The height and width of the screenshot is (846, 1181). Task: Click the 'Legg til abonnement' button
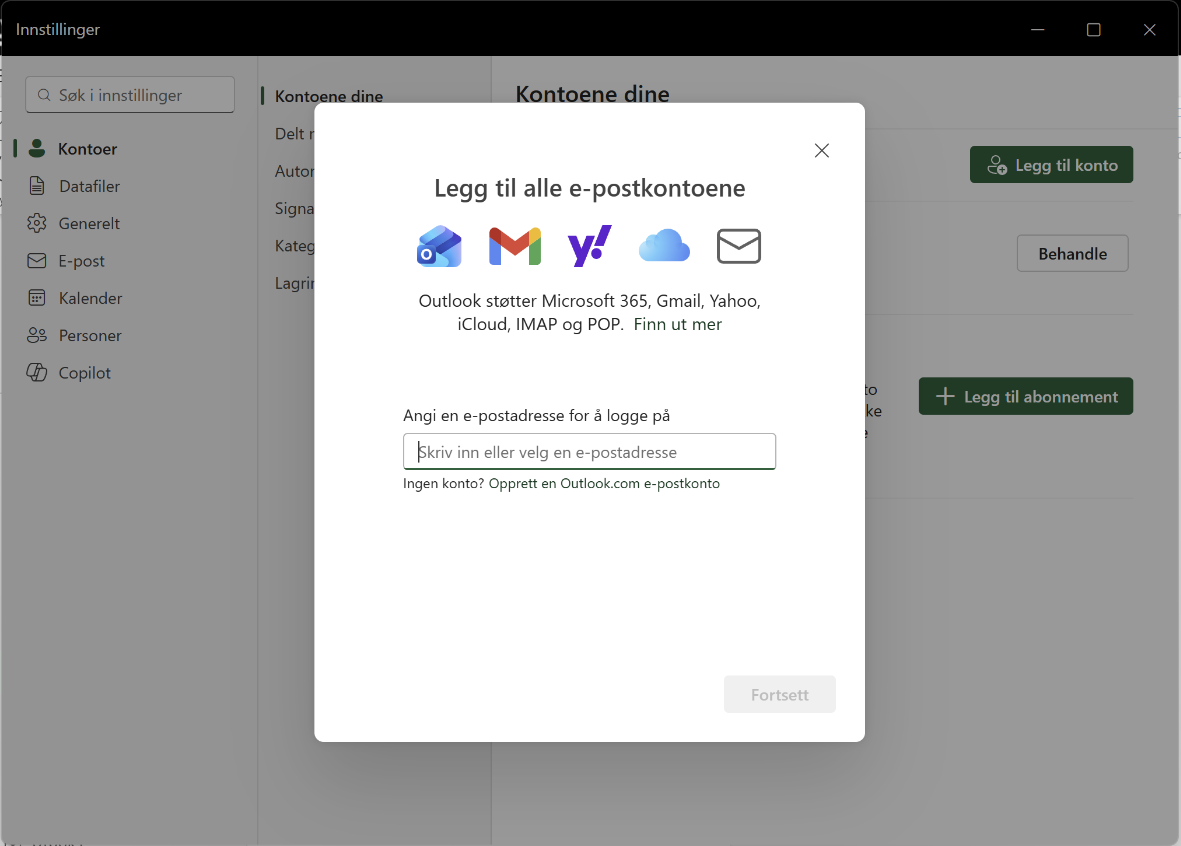click(x=1026, y=396)
